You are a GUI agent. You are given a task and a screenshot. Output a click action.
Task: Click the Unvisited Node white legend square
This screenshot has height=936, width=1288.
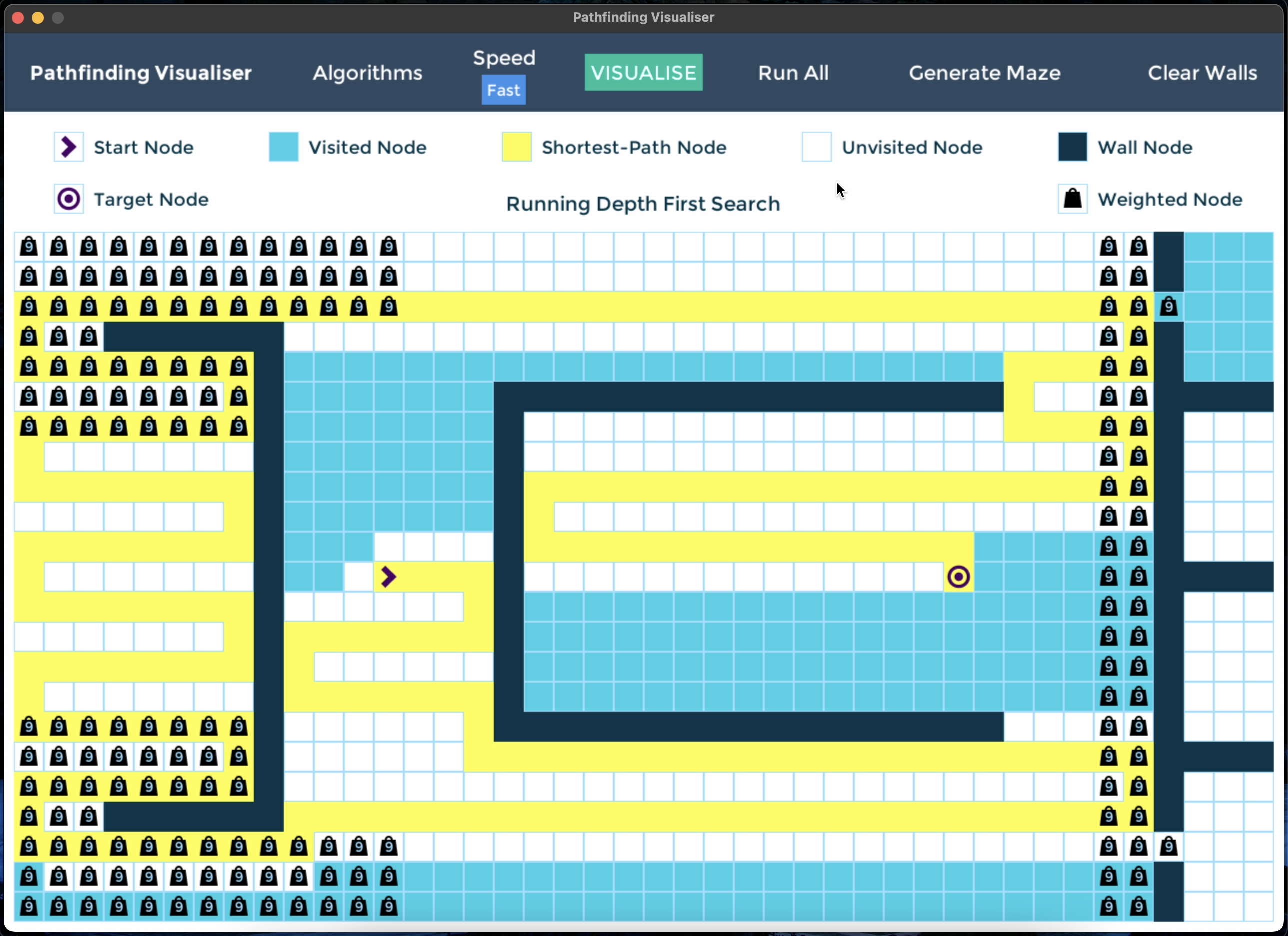[816, 147]
